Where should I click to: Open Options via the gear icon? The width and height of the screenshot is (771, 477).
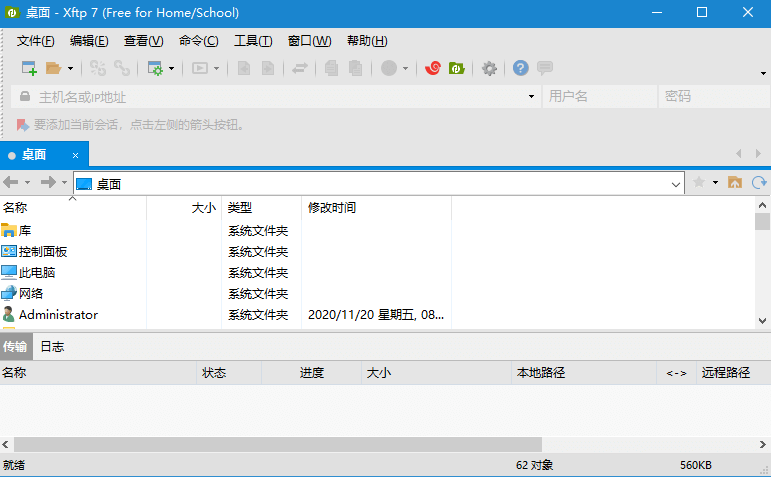(489, 68)
